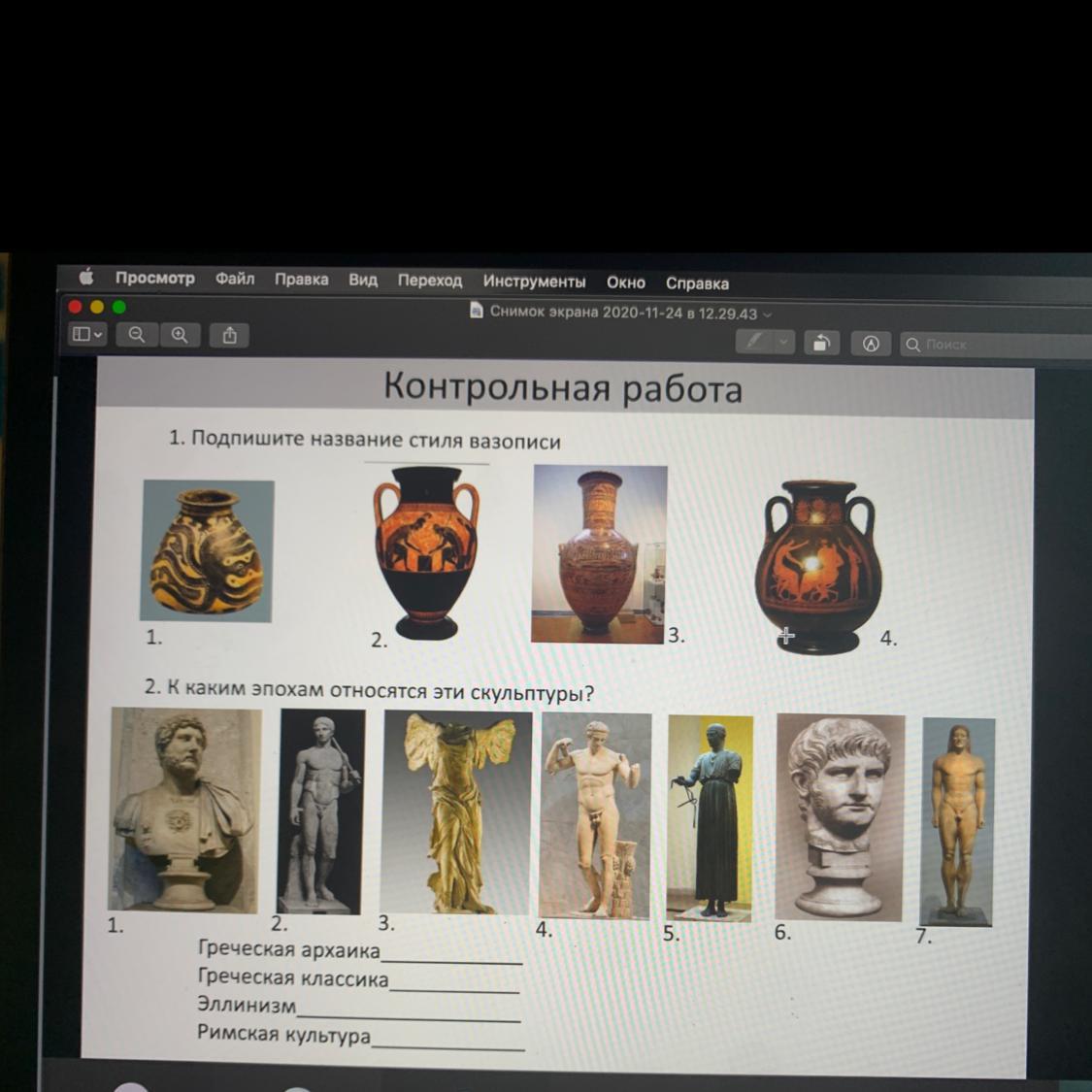This screenshot has height=1092, width=1092.
Task: Click the green fullscreen window button
Action: [119, 307]
